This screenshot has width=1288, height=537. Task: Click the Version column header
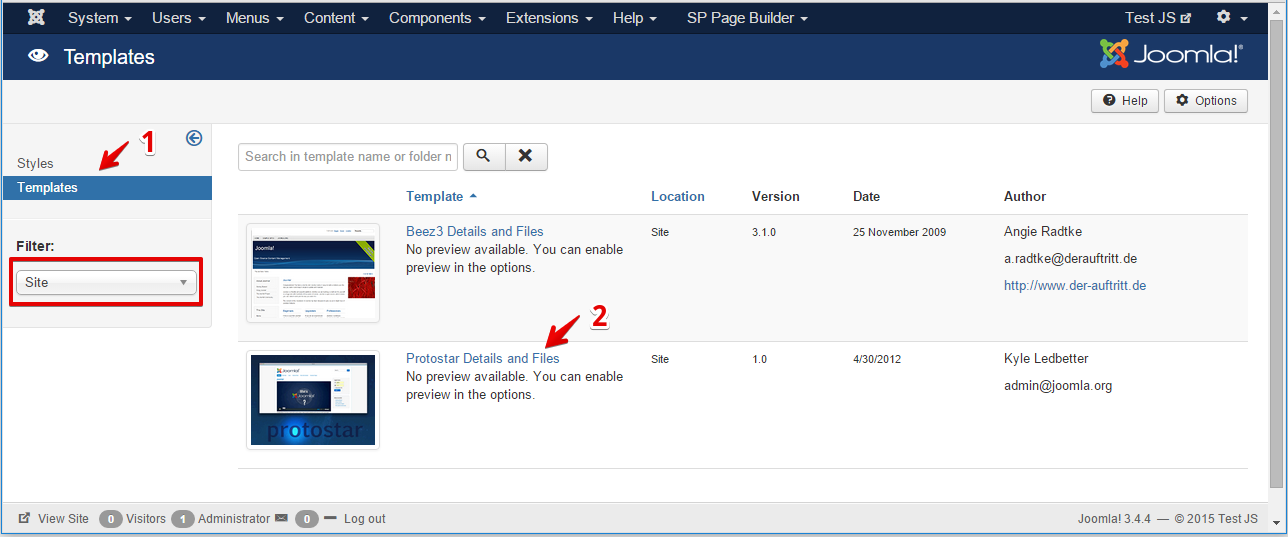click(x=776, y=197)
